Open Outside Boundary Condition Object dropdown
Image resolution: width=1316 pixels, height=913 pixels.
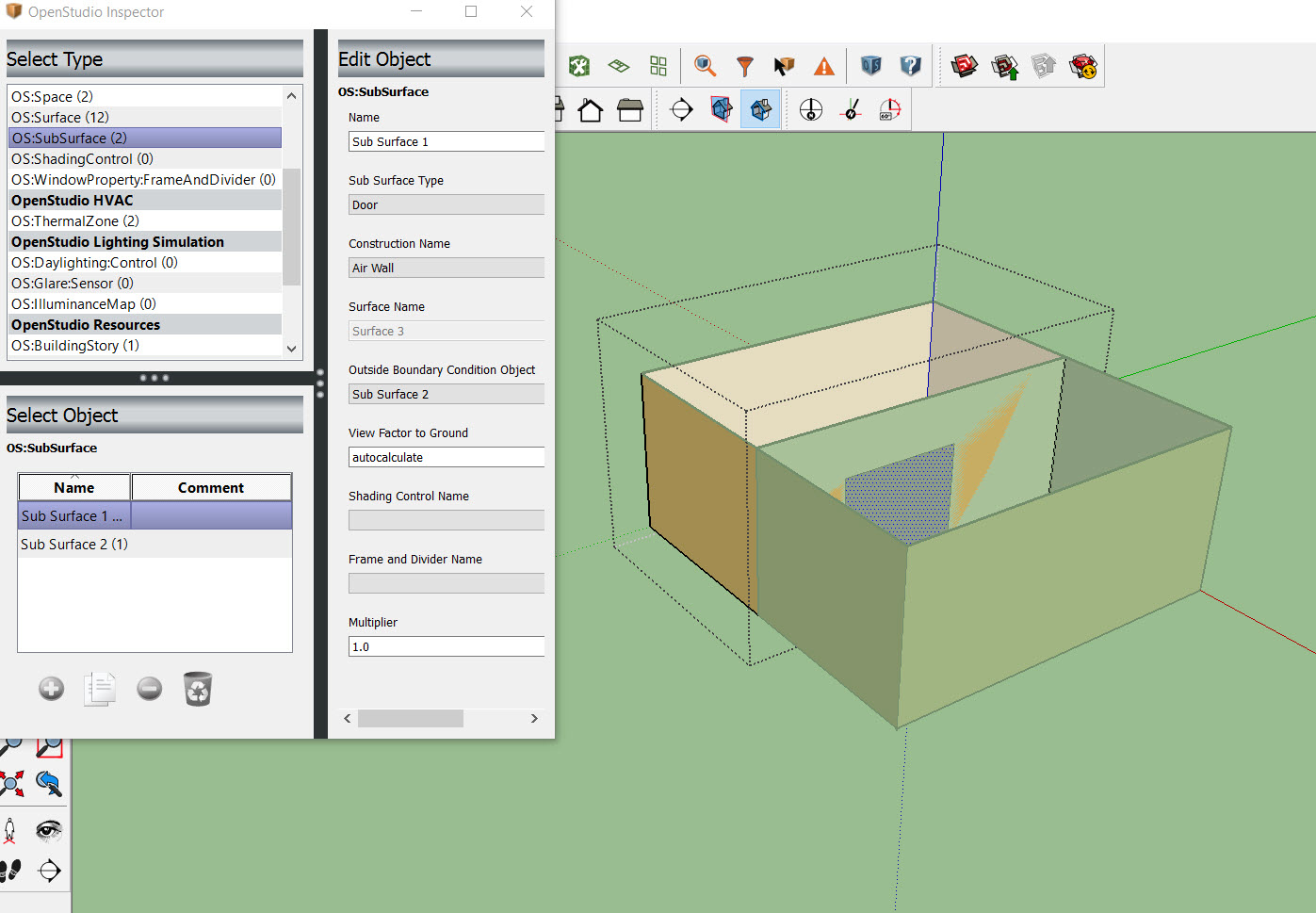pos(447,394)
